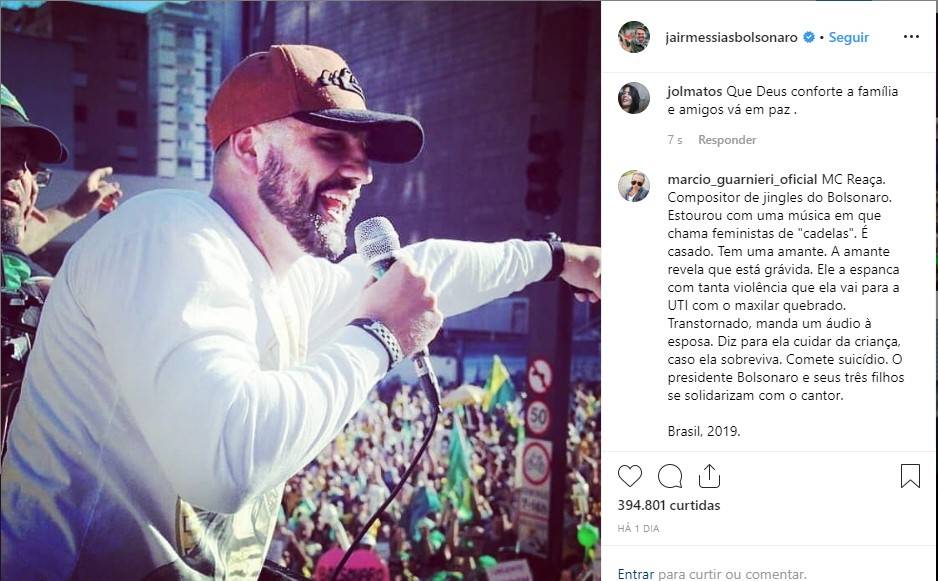Like the post with the heart icon
Screen dimensions: 938x581
coord(629,476)
